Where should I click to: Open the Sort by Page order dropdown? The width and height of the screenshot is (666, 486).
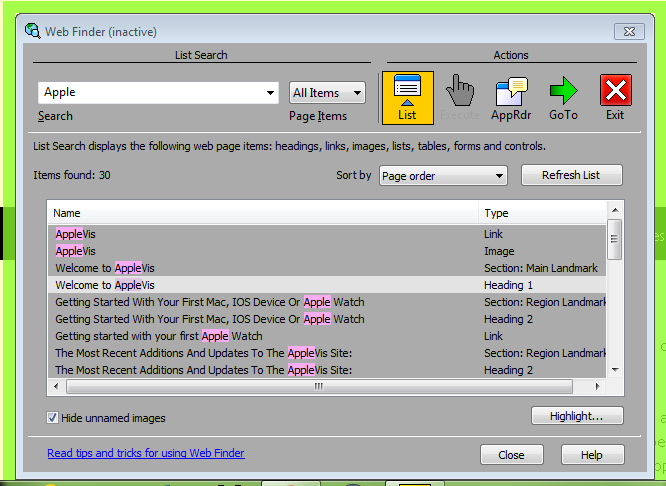(x=443, y=176)
